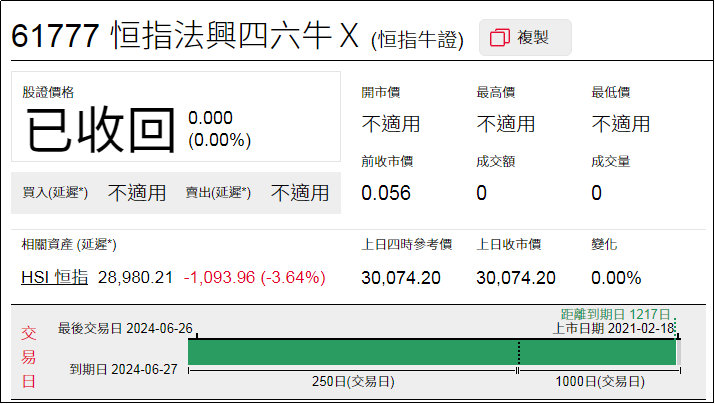Click the 最高價 label
715x404 pixels.
496,92
